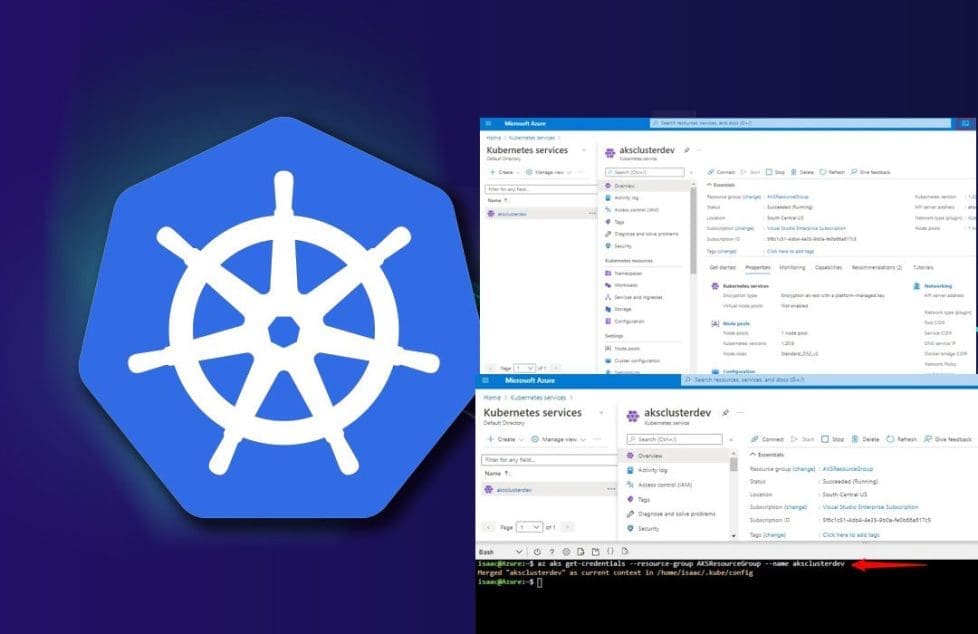
Task: Open Namespaces in the upper portal menu
Action: tap(627, 273)
